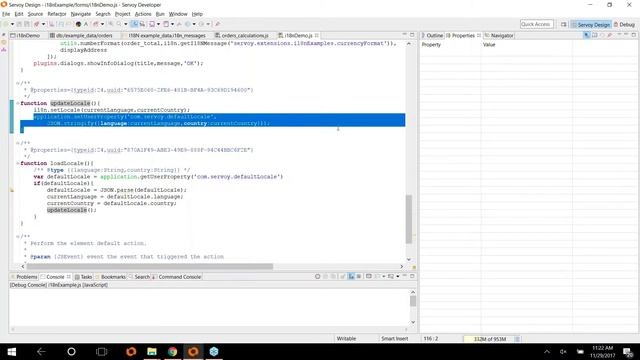The width and height of the screenshot is (640, 360).
Task: Select the Properties view tab
Action: coord(463,36)
